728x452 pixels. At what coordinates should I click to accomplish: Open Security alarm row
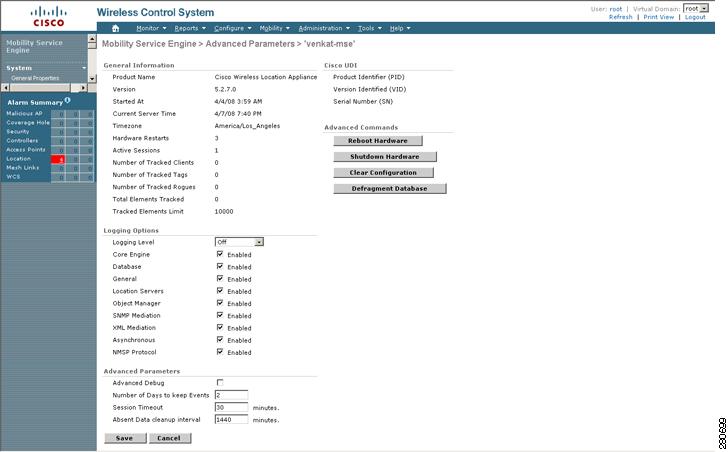[x=18, y=132]
